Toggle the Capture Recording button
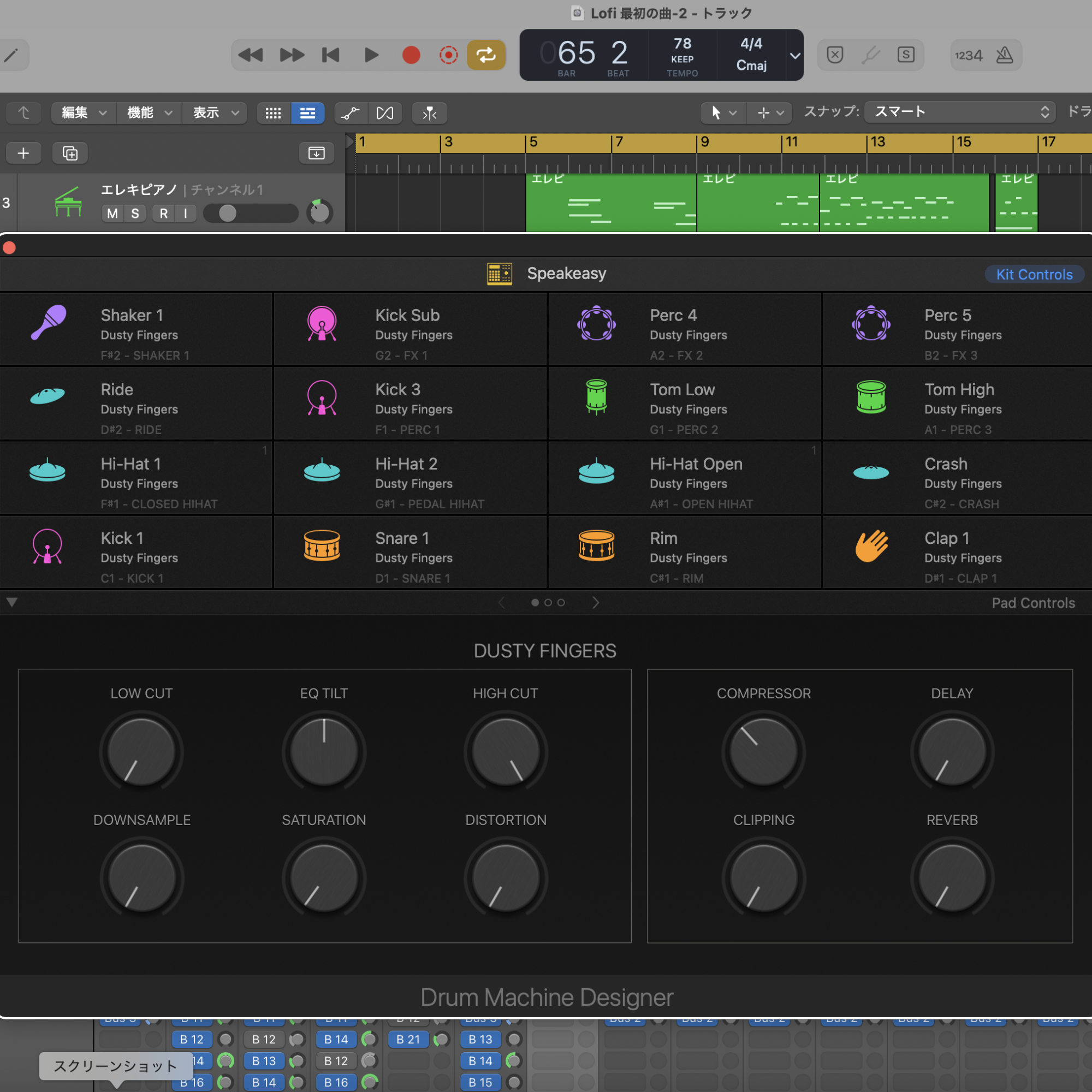 pyautogui.click(x=449, y=55)
